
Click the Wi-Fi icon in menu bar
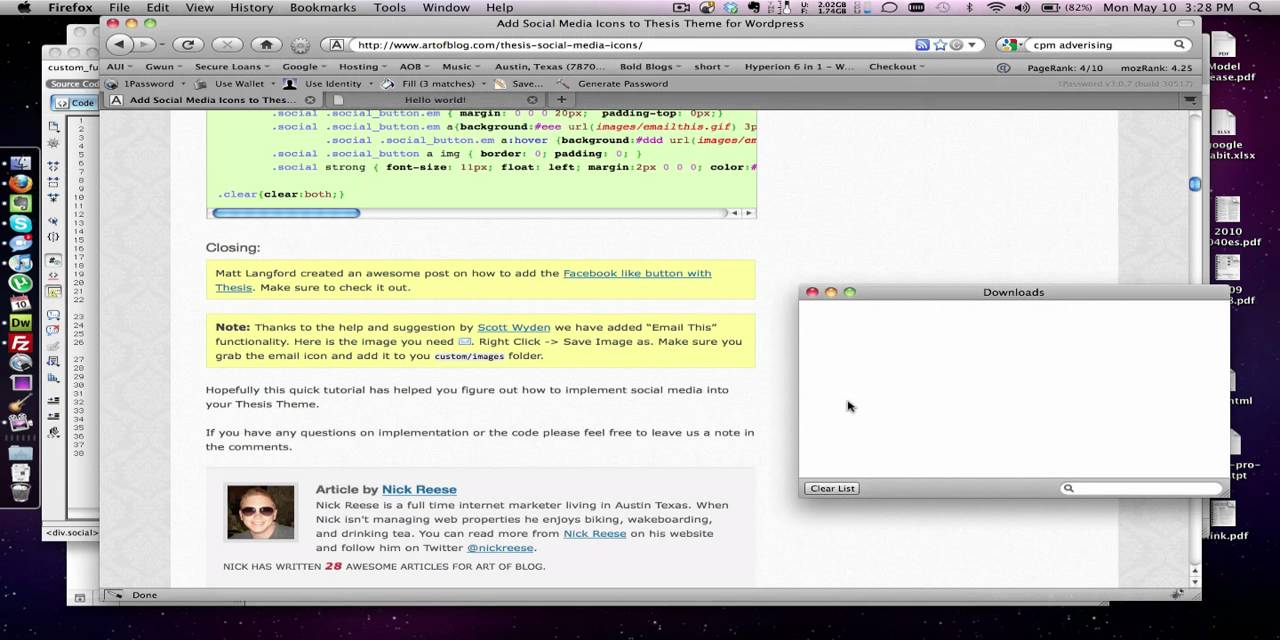[995, 7]
